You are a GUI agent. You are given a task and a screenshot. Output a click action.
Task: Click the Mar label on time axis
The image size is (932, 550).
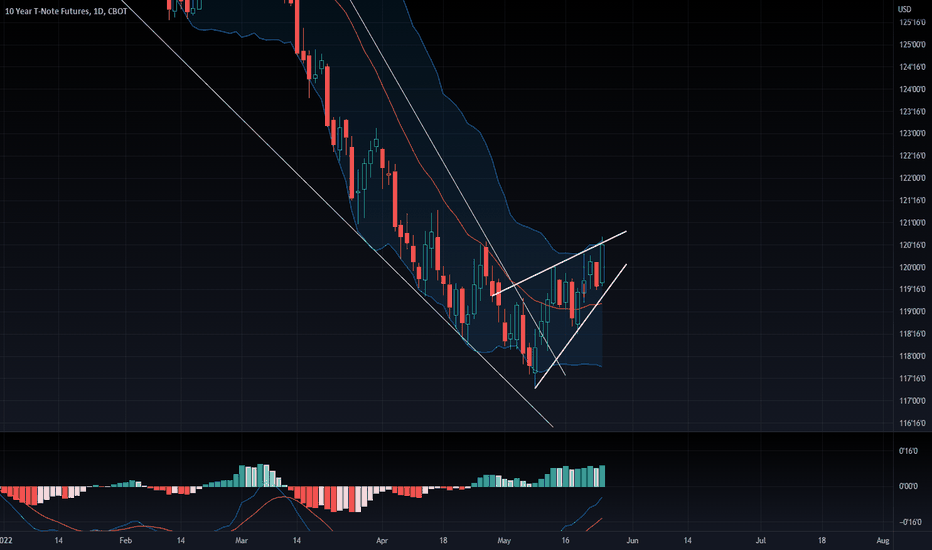241,540
